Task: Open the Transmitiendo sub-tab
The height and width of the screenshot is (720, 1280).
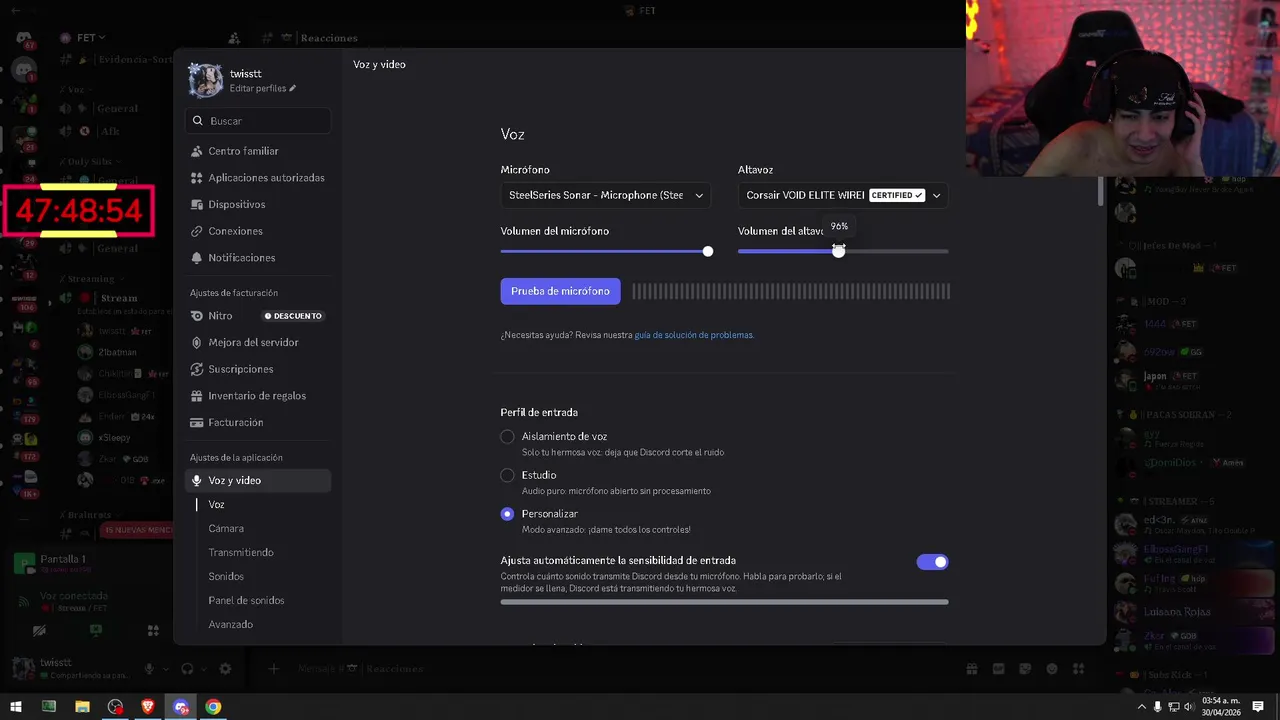Action: [x=241, y=553]
